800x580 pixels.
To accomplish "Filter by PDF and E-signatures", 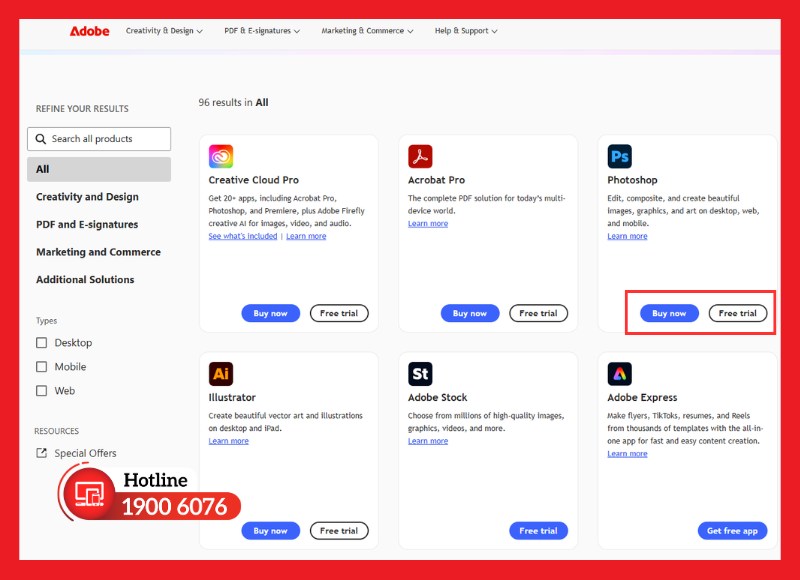I will (x=87, y=224).
